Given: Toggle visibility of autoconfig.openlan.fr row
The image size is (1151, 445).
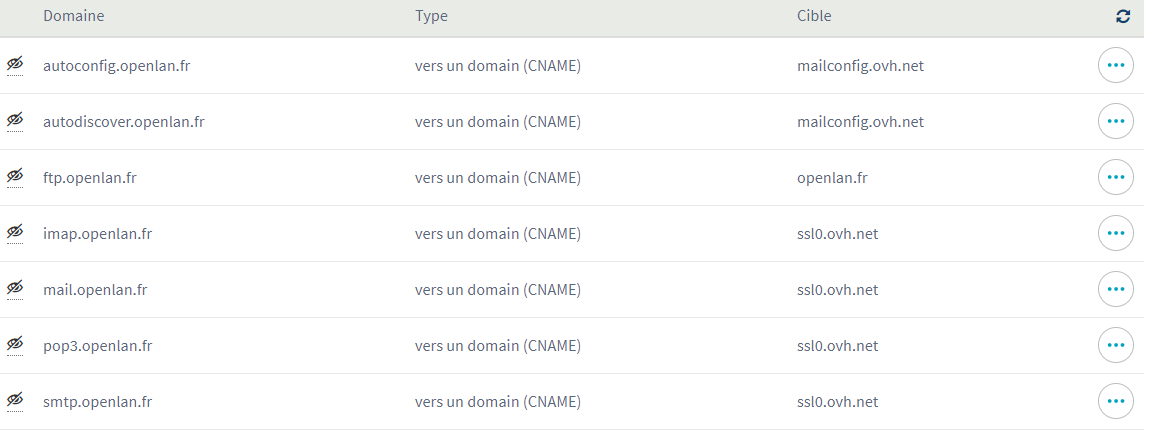Looking at the screenshot, I should pyautogui.click(x=14, y=66).
